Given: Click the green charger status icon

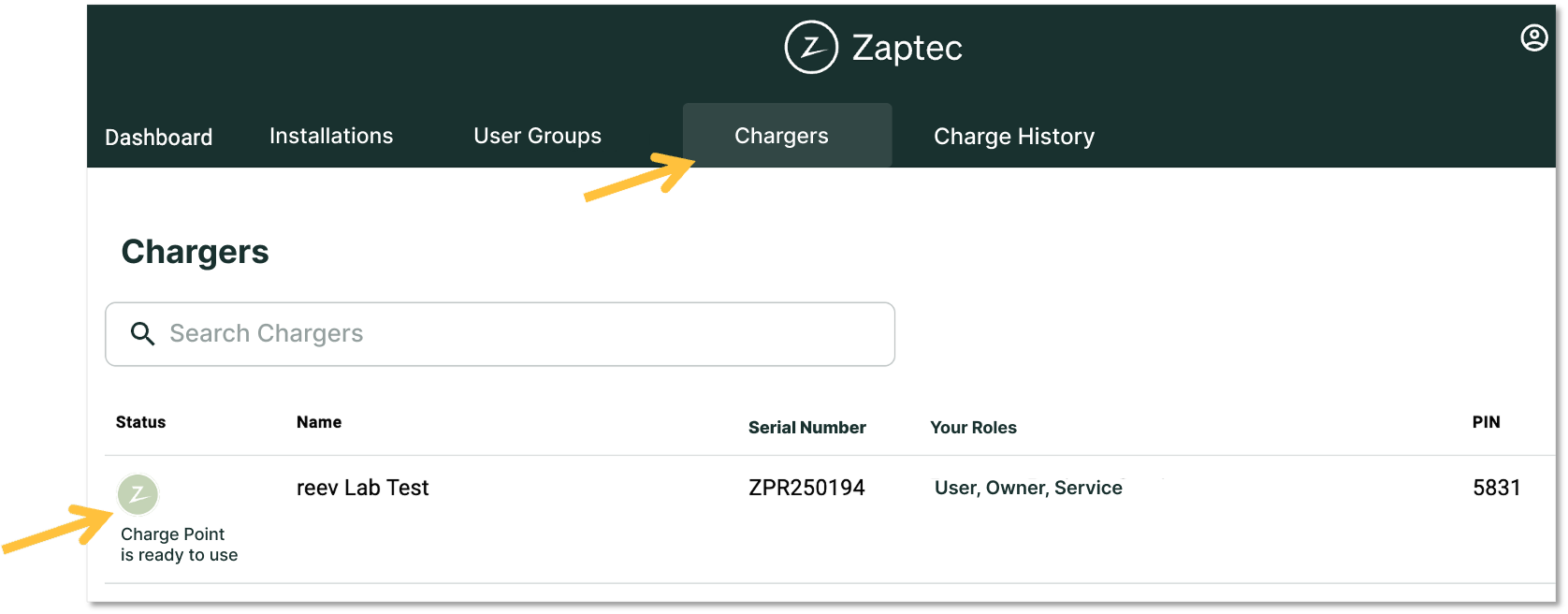Looking at the screenshot, I should coord(138,494).
